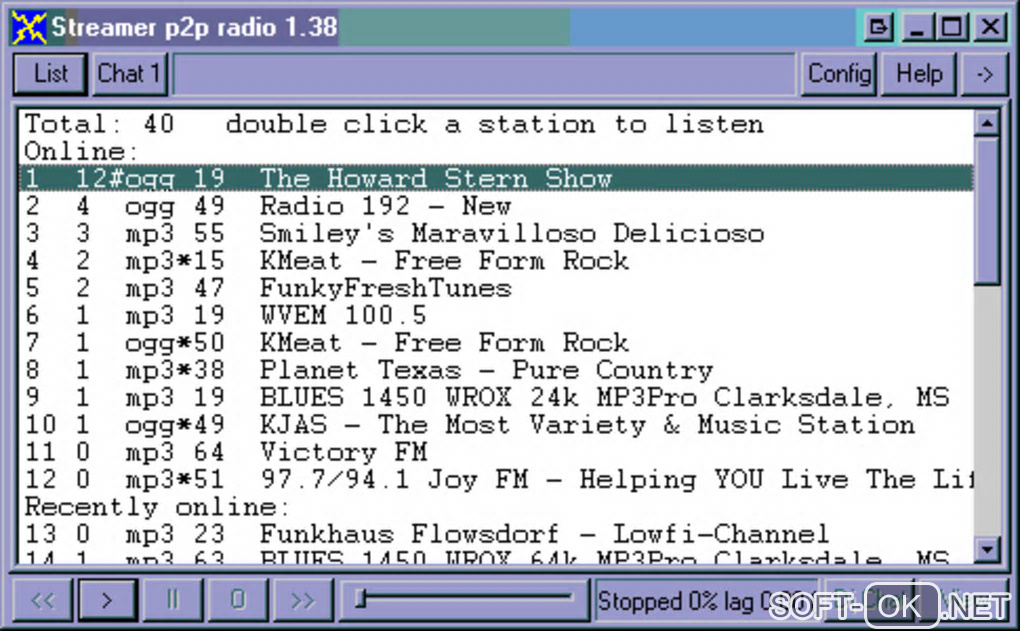1020x631 pixels.
Task: Select the WVEM 100.5 station
Action: click(x=496, y=316)
